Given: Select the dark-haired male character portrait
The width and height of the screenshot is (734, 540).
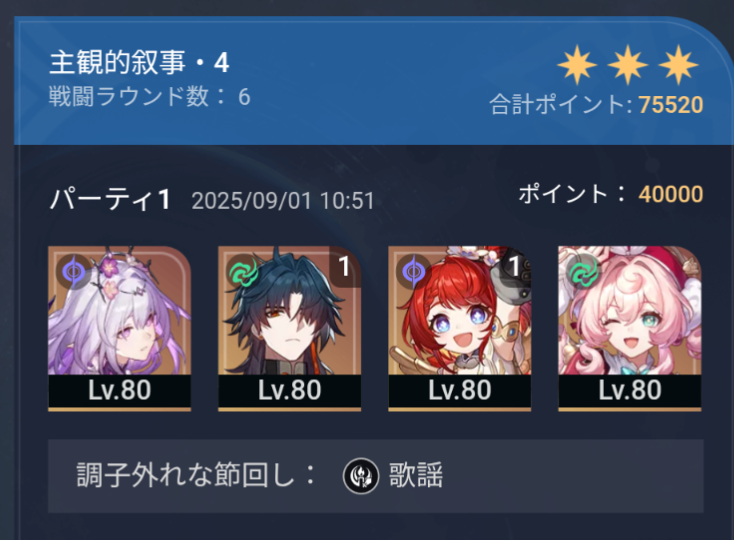Looking at the screenshot, I should click(289, 328).
